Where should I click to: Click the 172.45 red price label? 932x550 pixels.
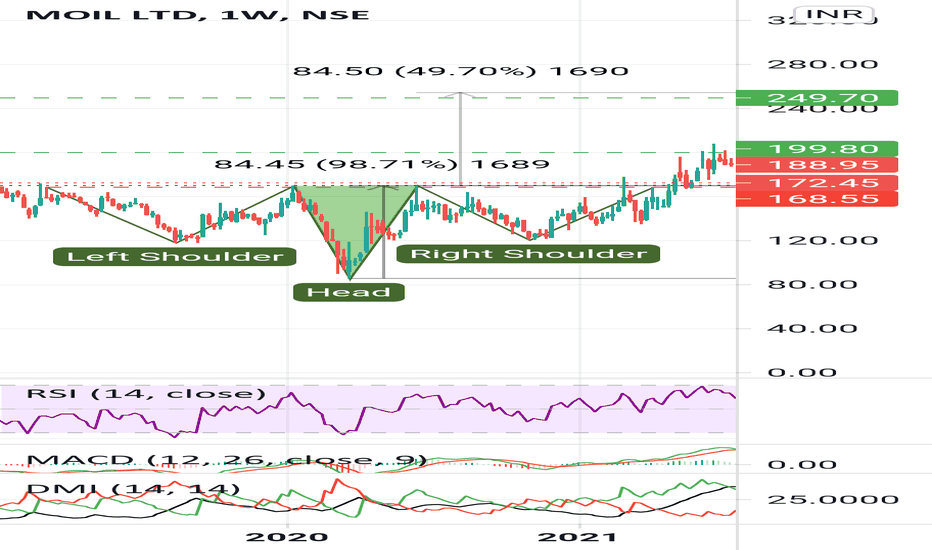click(816, 183)
